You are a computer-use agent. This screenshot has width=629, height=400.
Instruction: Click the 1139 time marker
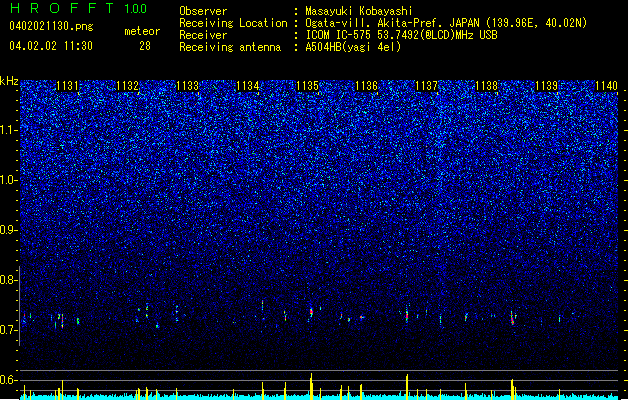point(547,85)
